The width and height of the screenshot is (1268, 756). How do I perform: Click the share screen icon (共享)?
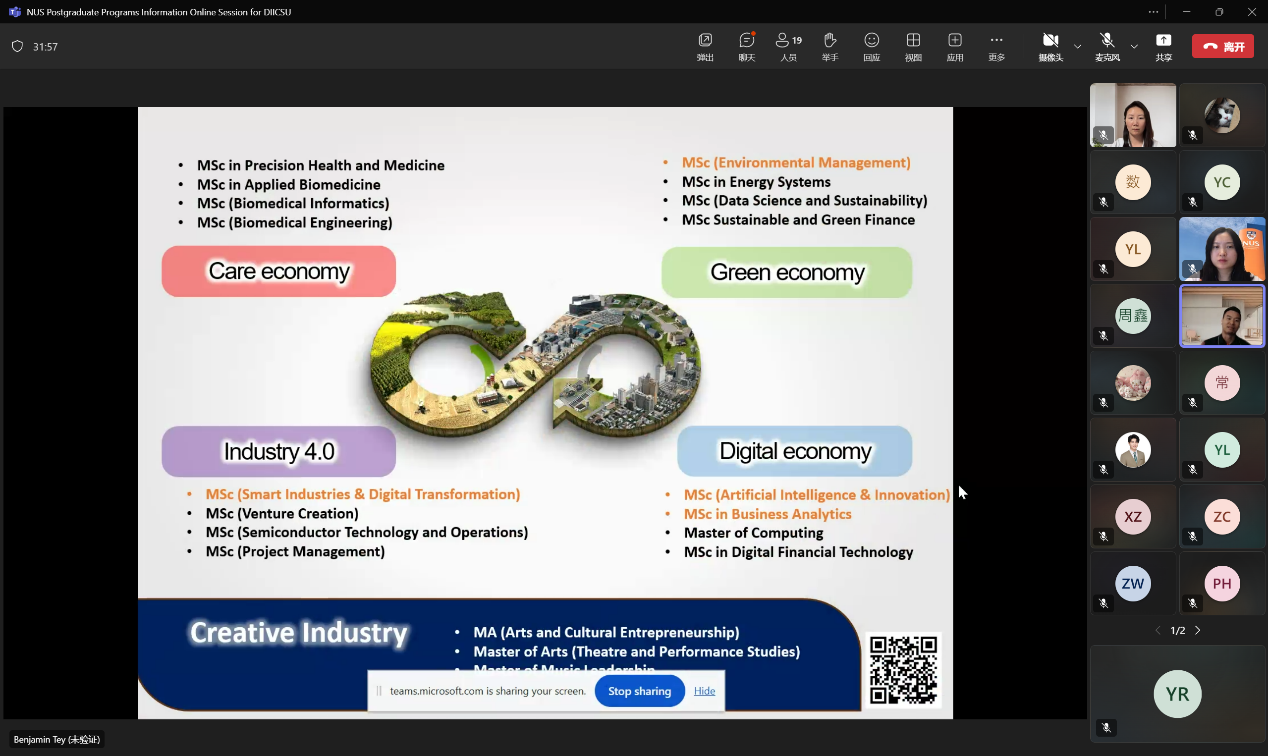(x=1163, y=45)
